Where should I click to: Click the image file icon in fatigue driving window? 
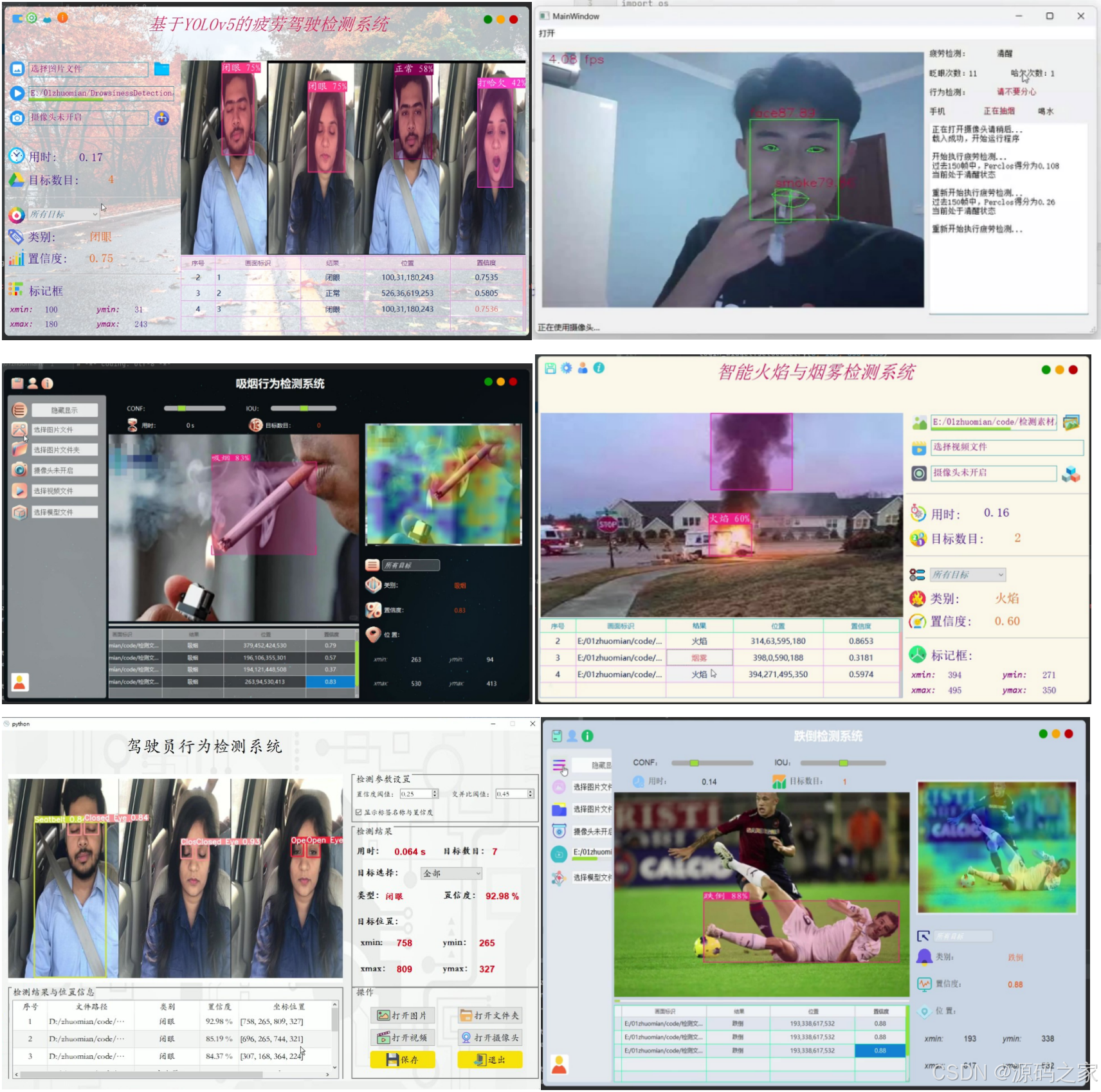tap(17, 69)
